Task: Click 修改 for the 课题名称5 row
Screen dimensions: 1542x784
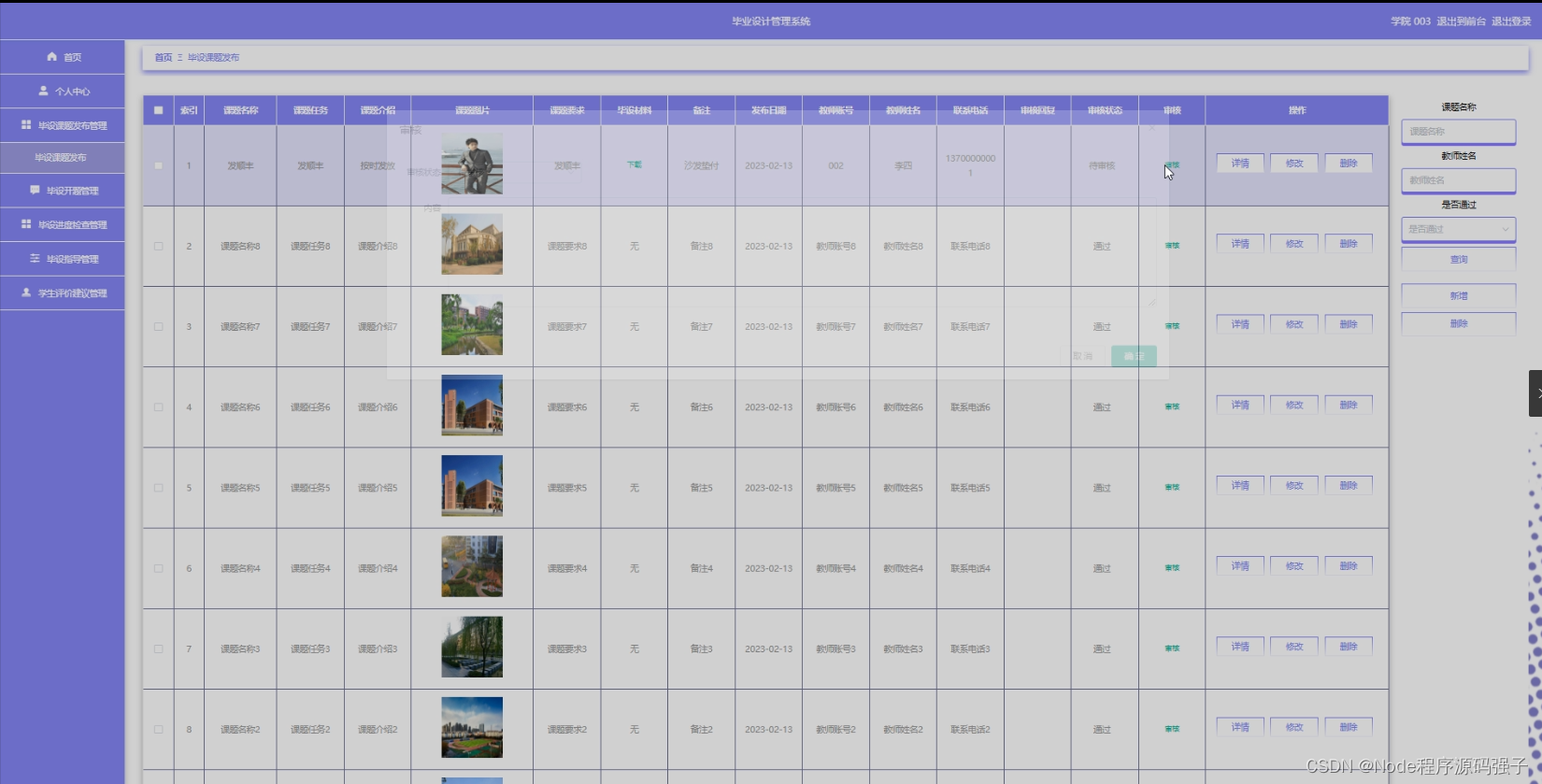Action: tap(1294, 485)
